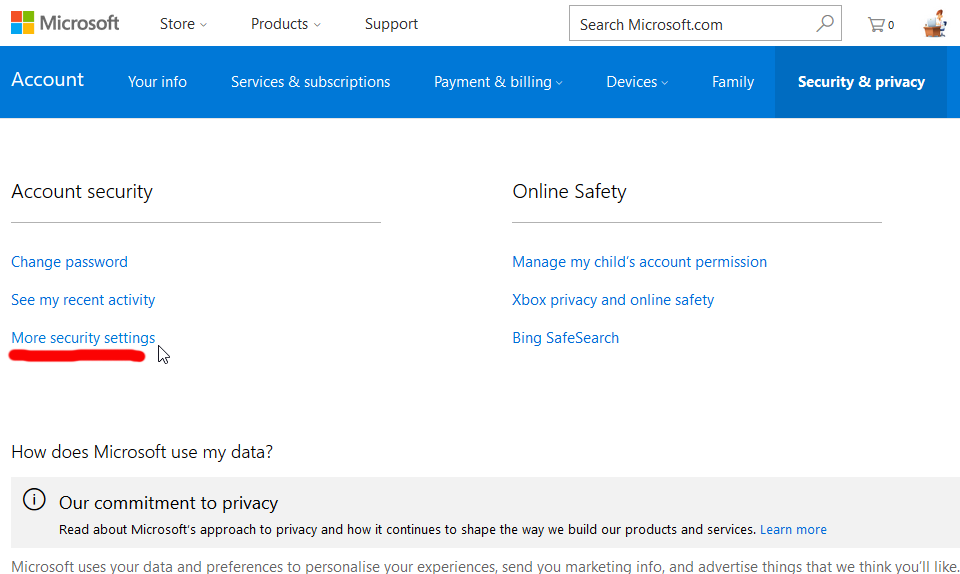This screenshot has width=960, height=574.
Task: Click the search magnifier icon
Action: [825, 24]
